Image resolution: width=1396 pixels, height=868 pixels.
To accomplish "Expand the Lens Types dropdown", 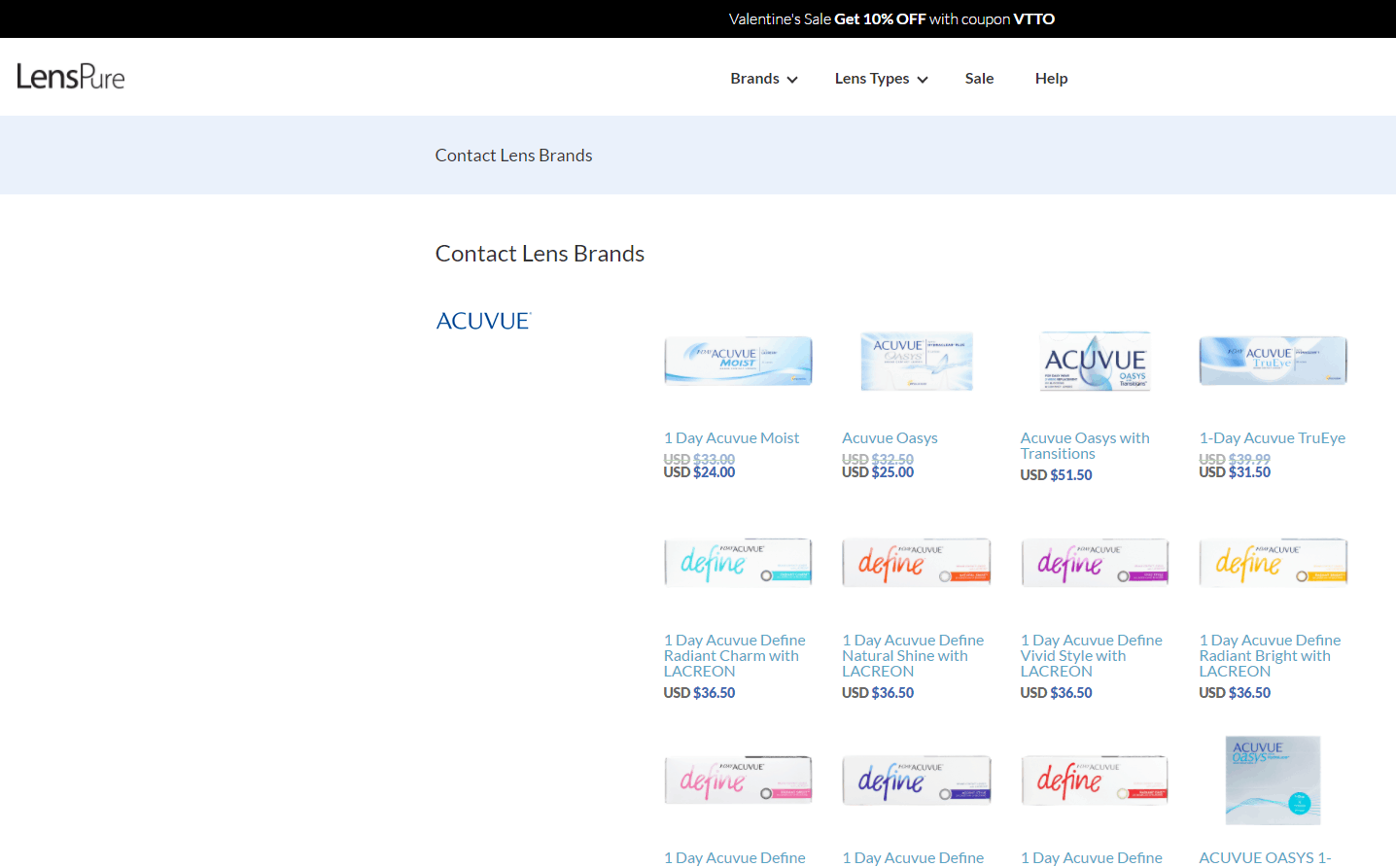I will click(x=881, y=79).
